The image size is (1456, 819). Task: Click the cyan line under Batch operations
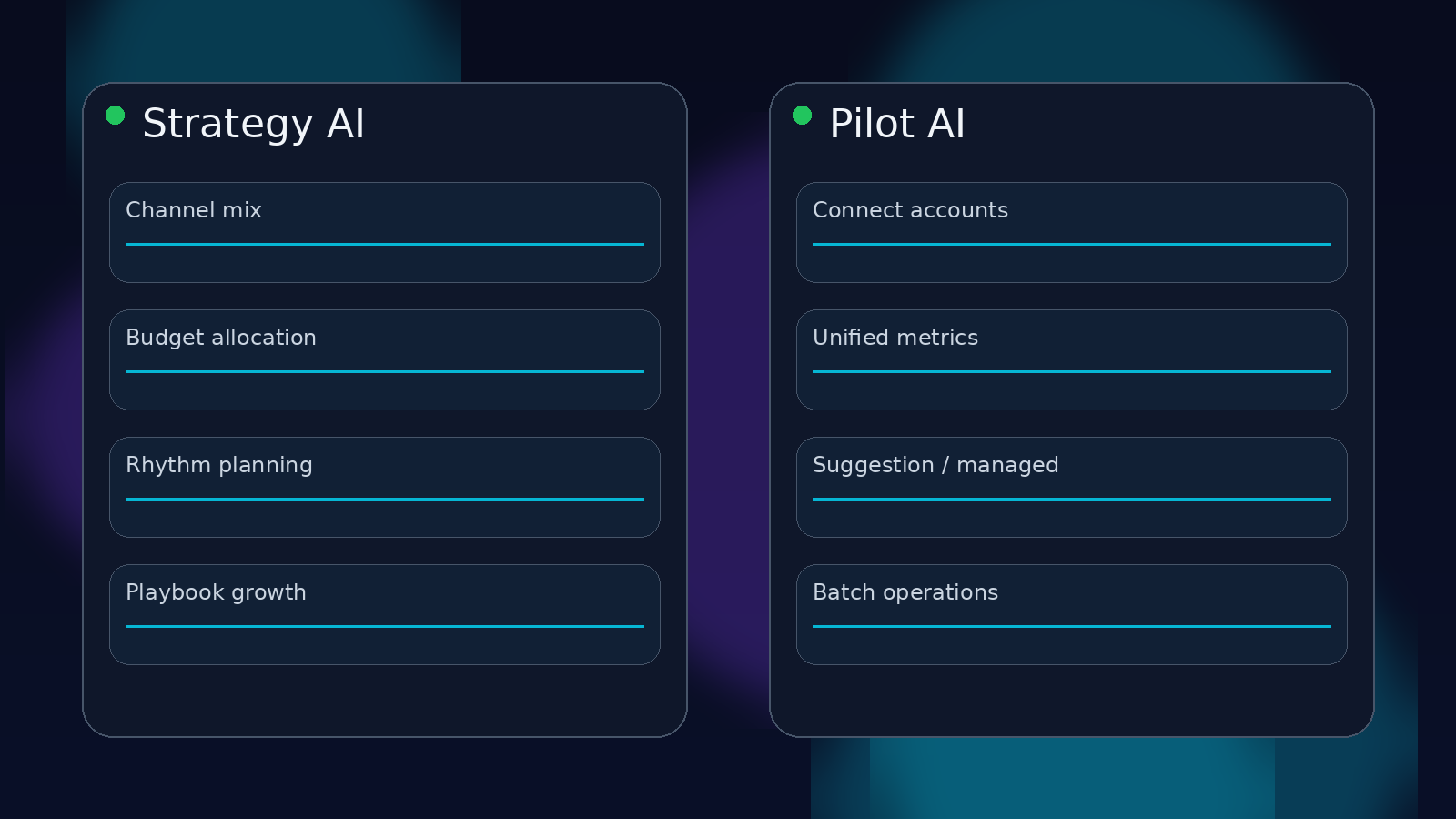tap(1072, 626)
